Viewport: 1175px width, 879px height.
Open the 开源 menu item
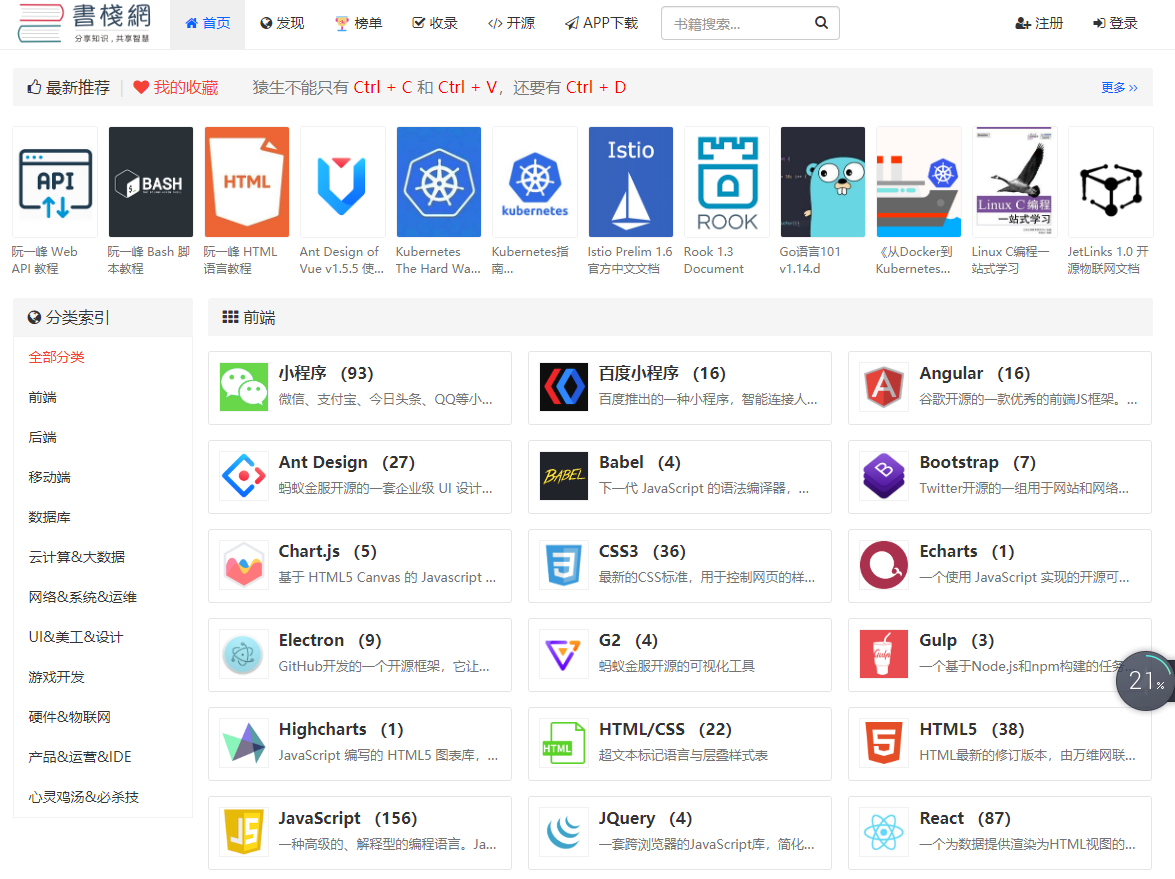(511, 24)
